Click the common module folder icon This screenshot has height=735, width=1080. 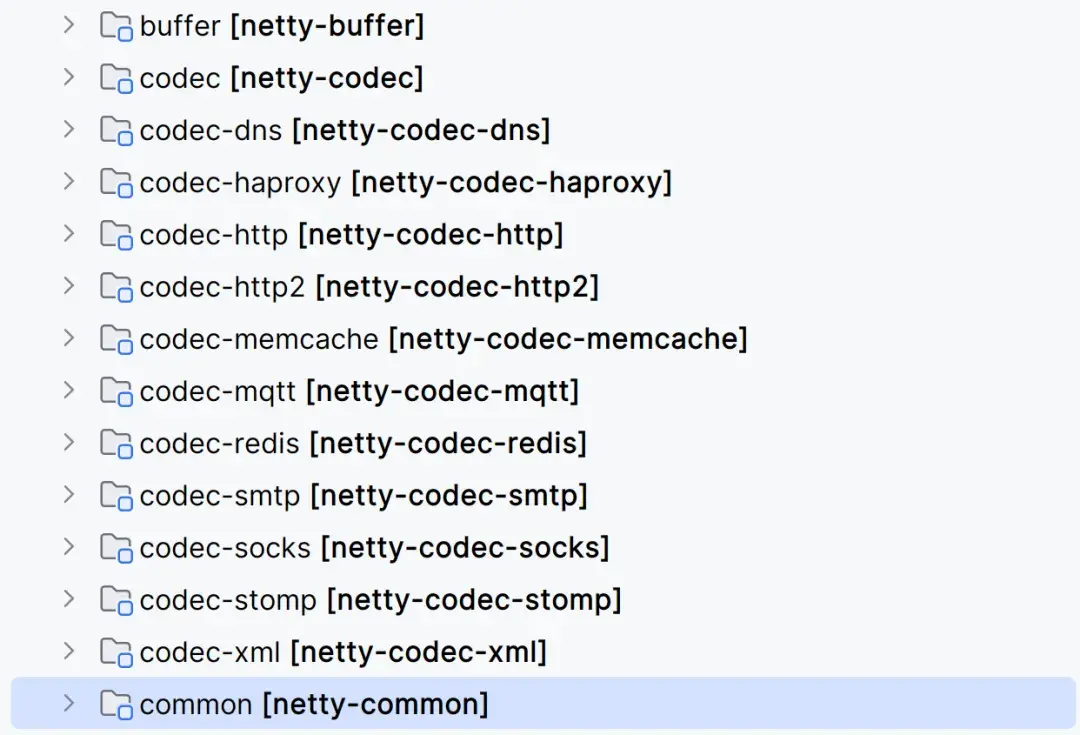pos(116,704)
